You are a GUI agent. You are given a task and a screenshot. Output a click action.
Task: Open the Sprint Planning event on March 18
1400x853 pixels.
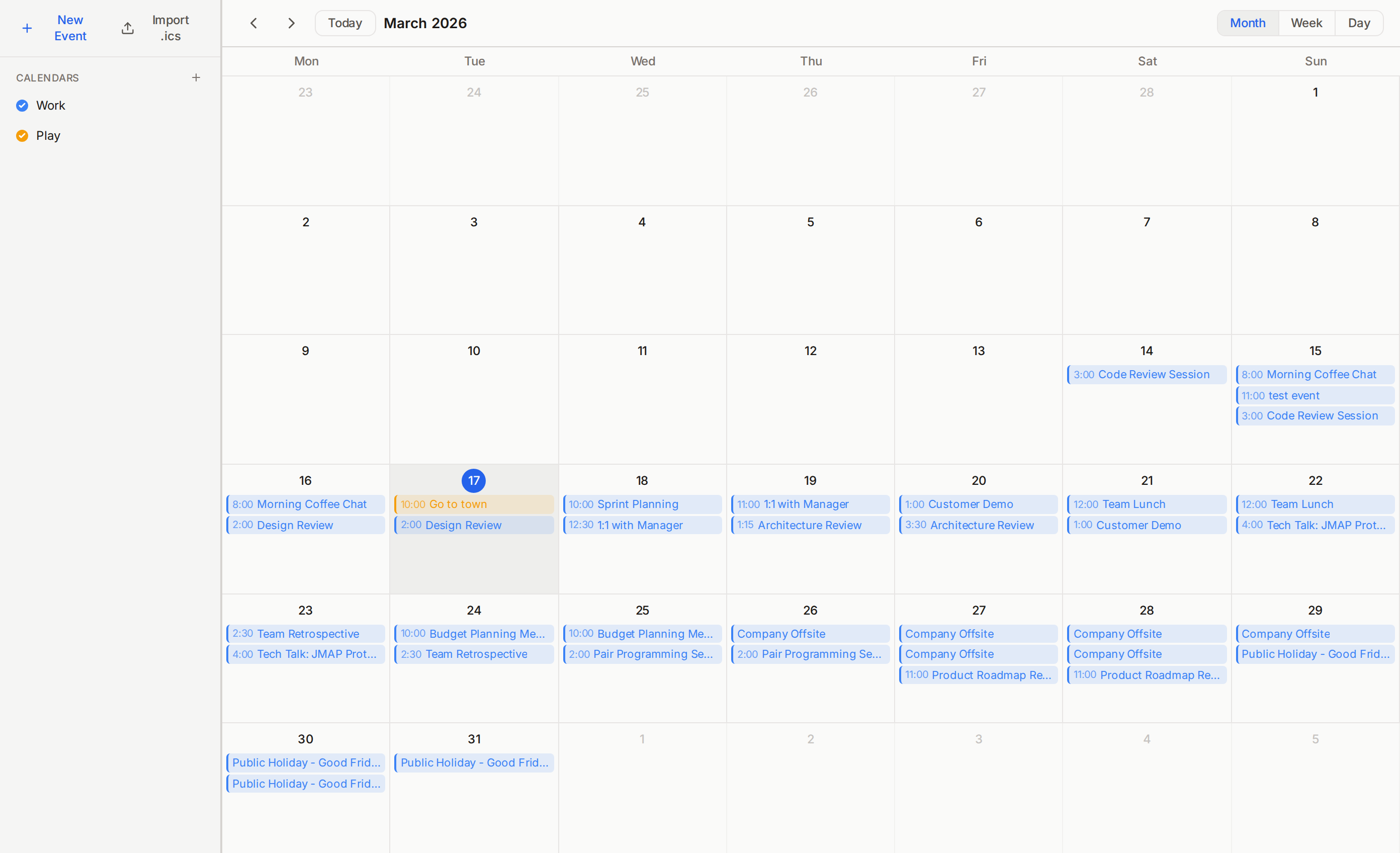coord(642,503)
